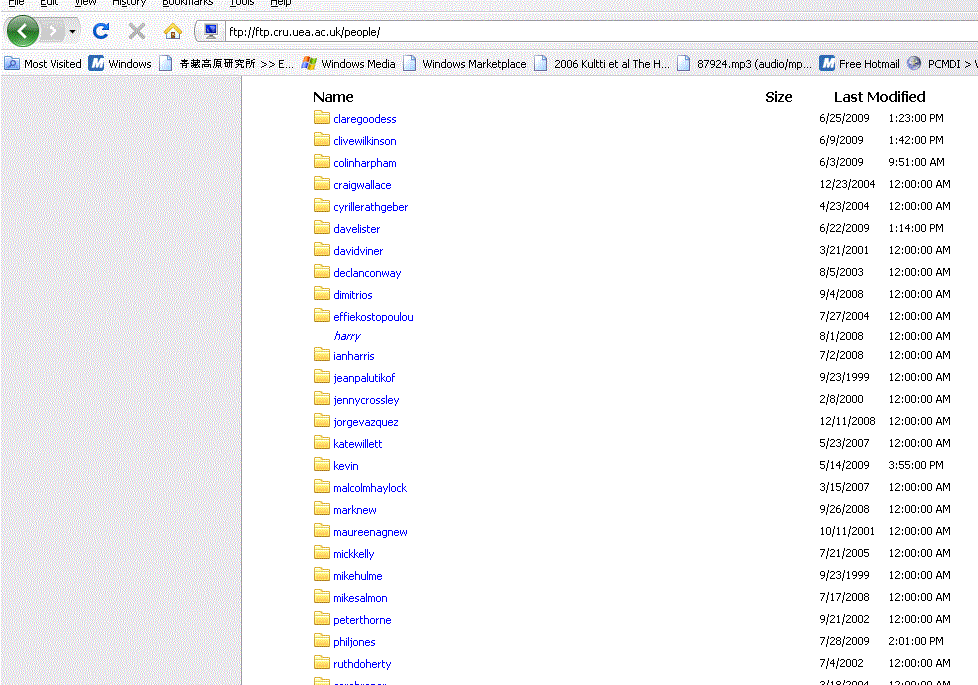Image resolution: width=978 pixels, height=685 pixels.
Task: Open the jeanpalutikof directory link
Action: (364, 378)
